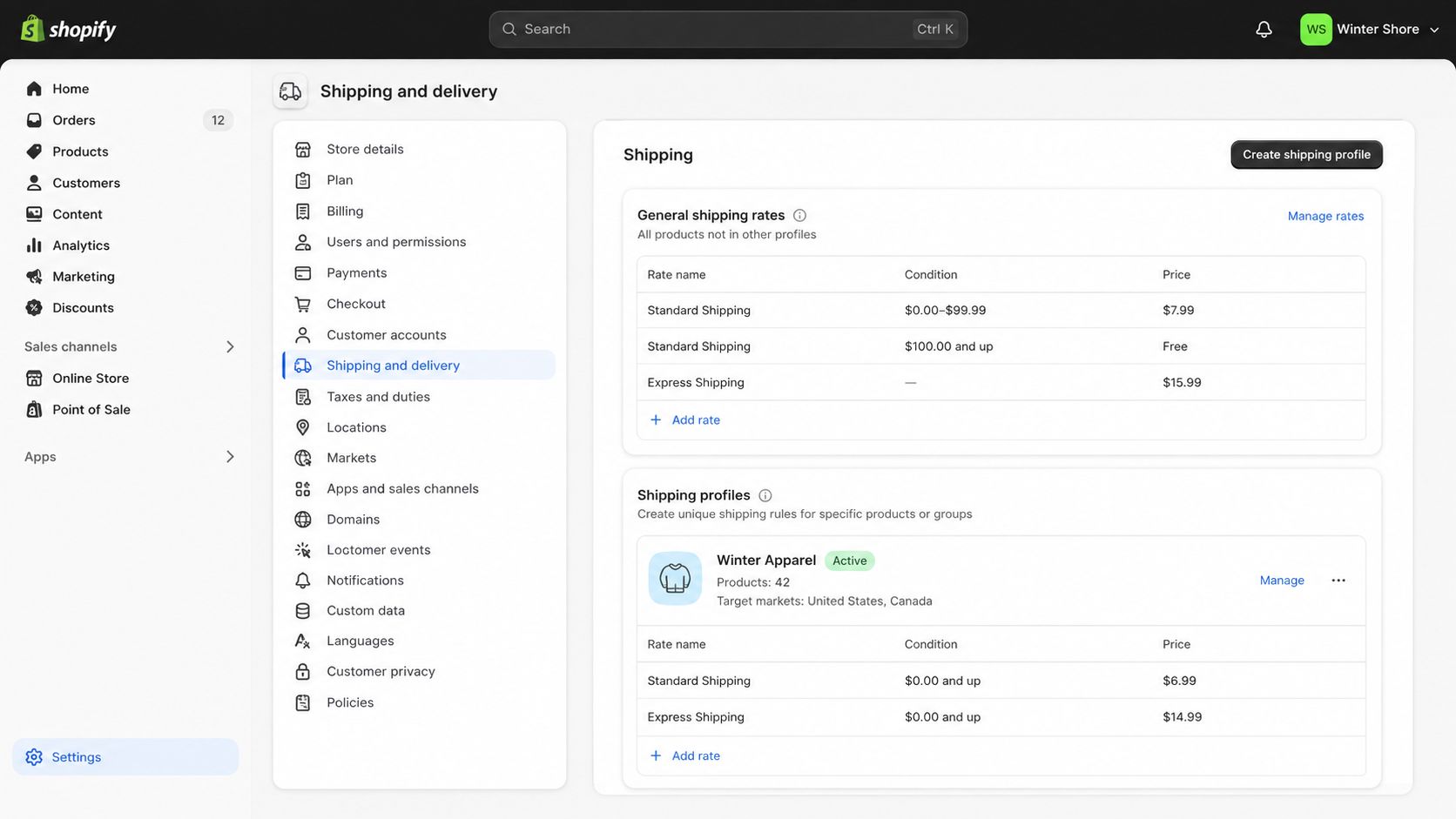Screen dimensions: 1456x819
Task: Click the Orders count badge 12
Action: [x=218, y=120]
